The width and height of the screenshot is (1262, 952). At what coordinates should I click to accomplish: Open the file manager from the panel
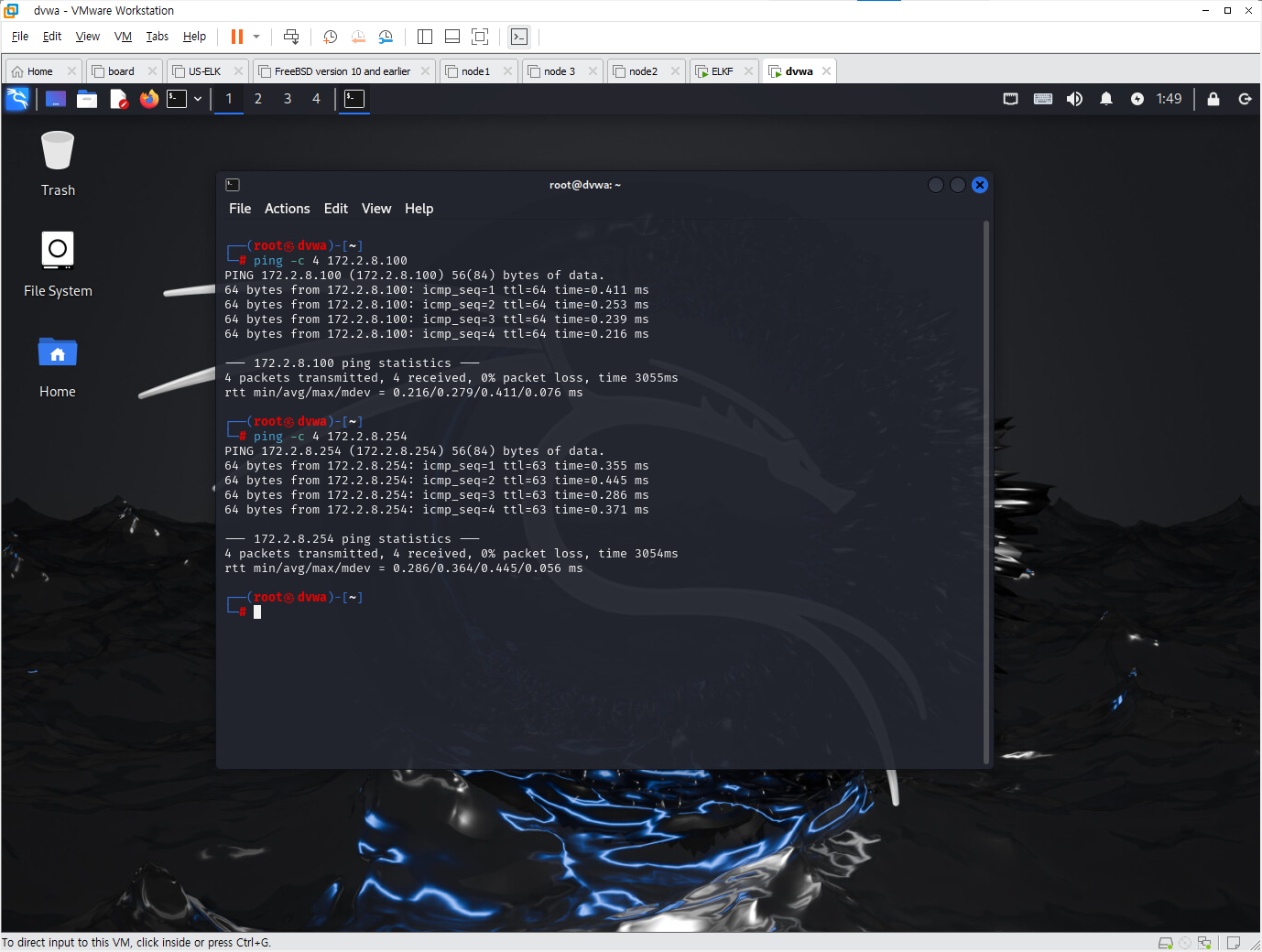point(87,99)
